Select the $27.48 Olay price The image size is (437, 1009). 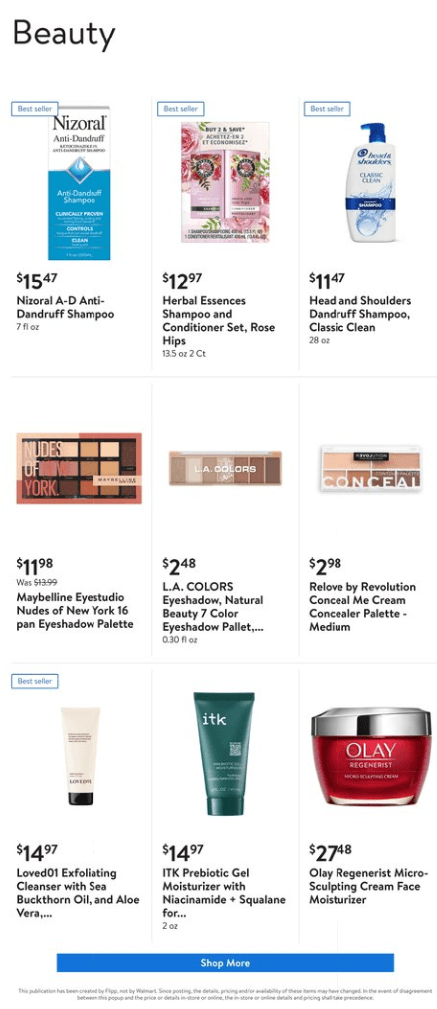point(330,852)
